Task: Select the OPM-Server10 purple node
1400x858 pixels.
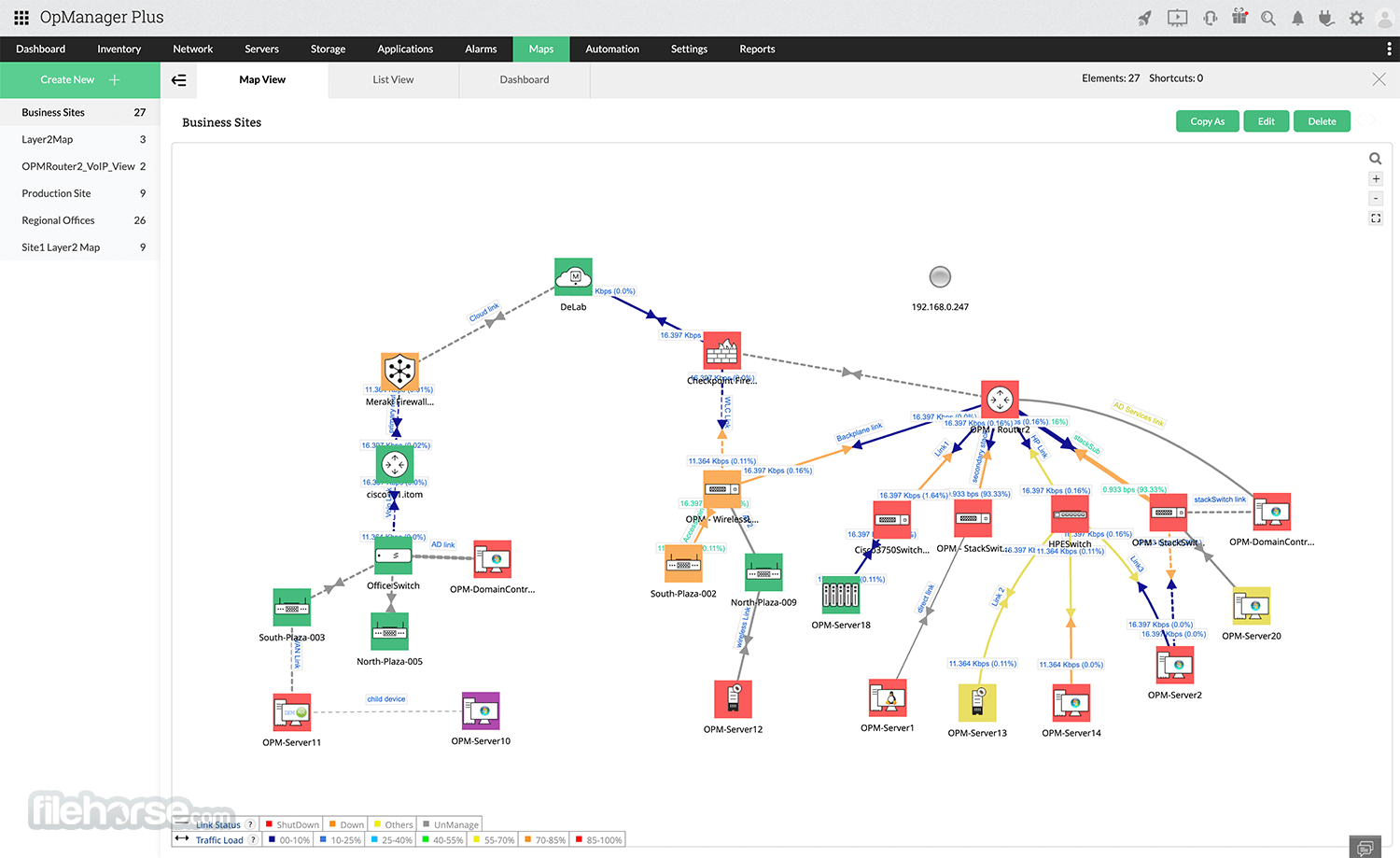Action: (x=481, y=711)
